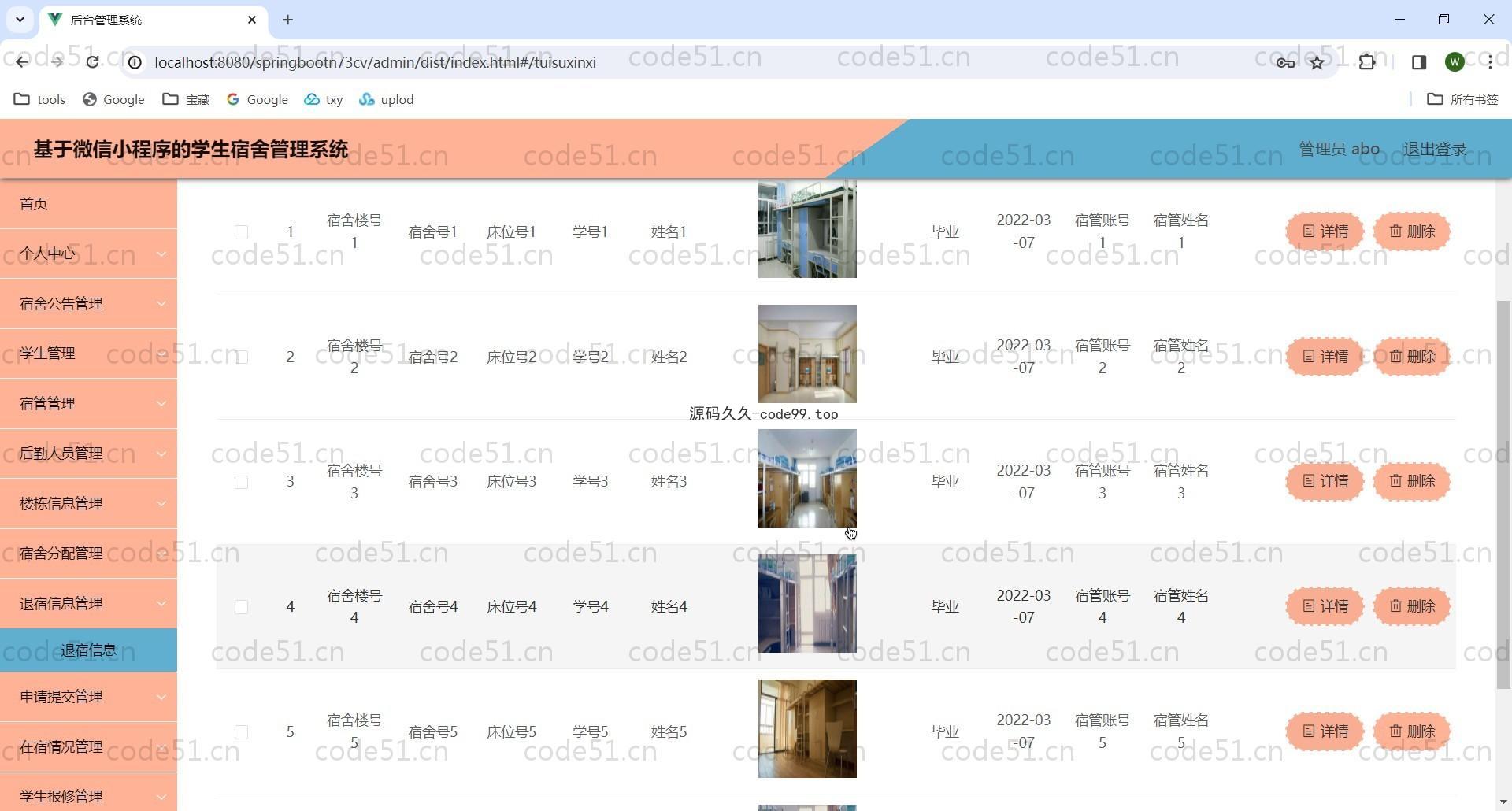Delete row 5 with 删除 button
Image resolution: width=1512 pixels, height=811 pixels.
[1412, 731]
